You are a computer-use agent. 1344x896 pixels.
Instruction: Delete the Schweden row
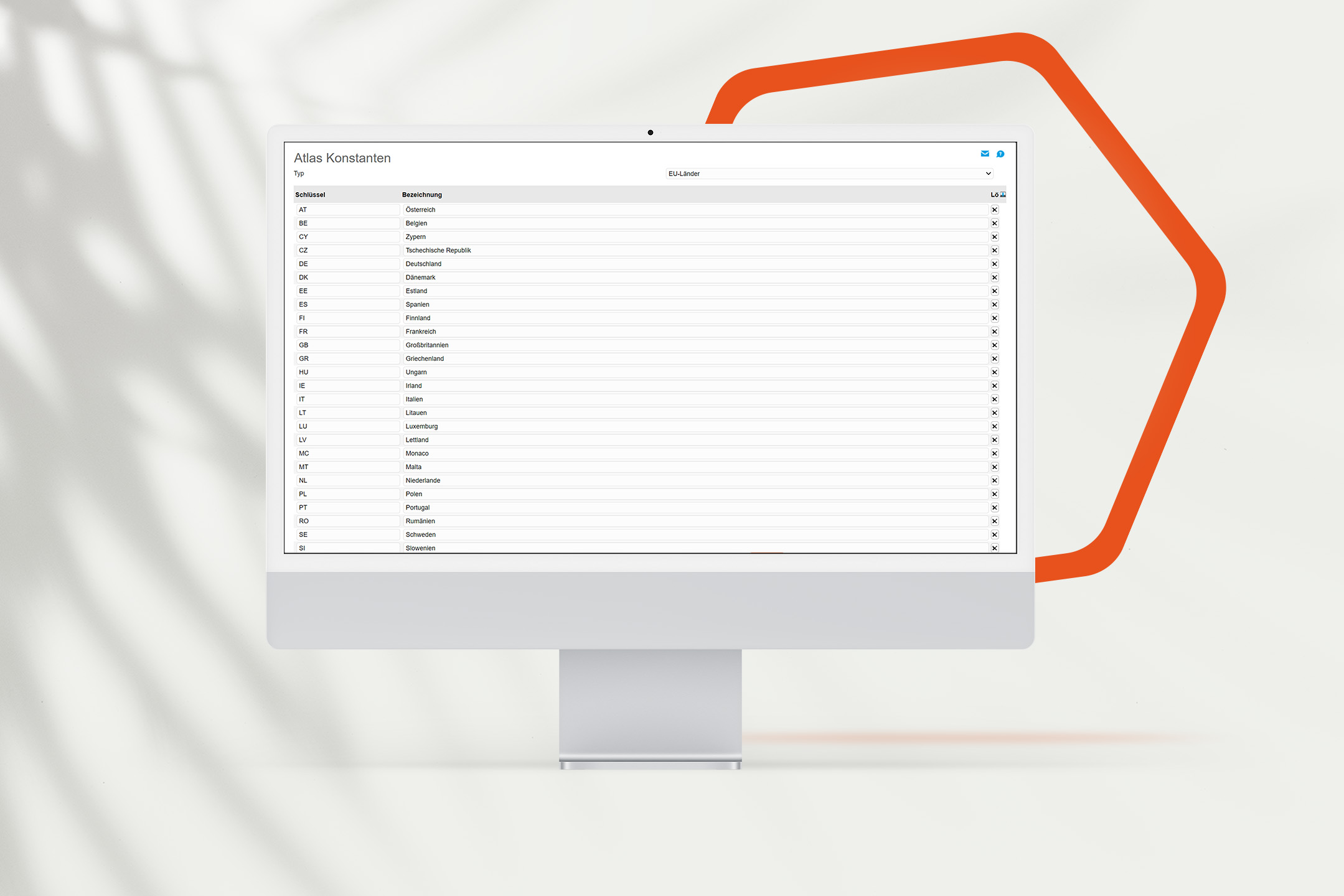pyautogui.click(x=995, y=534)
